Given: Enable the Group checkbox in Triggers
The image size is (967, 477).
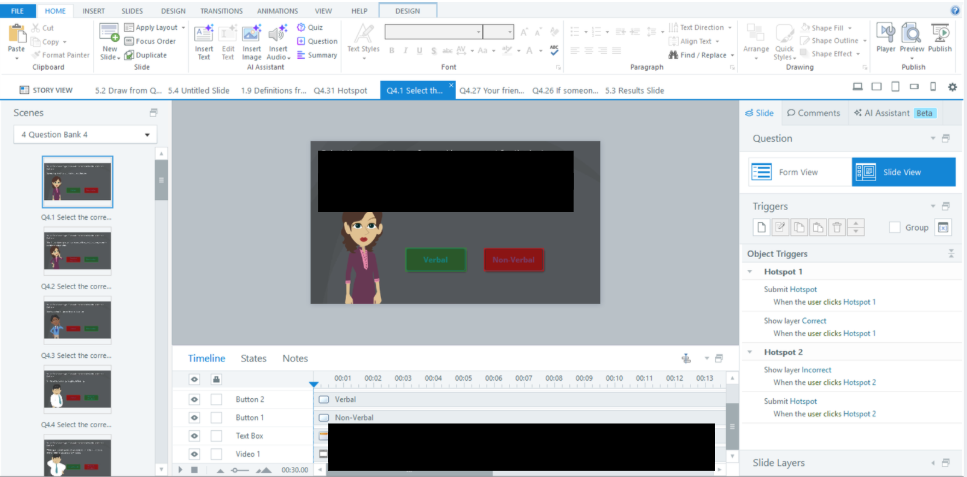Looking at the screenshot, I should 895,228.
